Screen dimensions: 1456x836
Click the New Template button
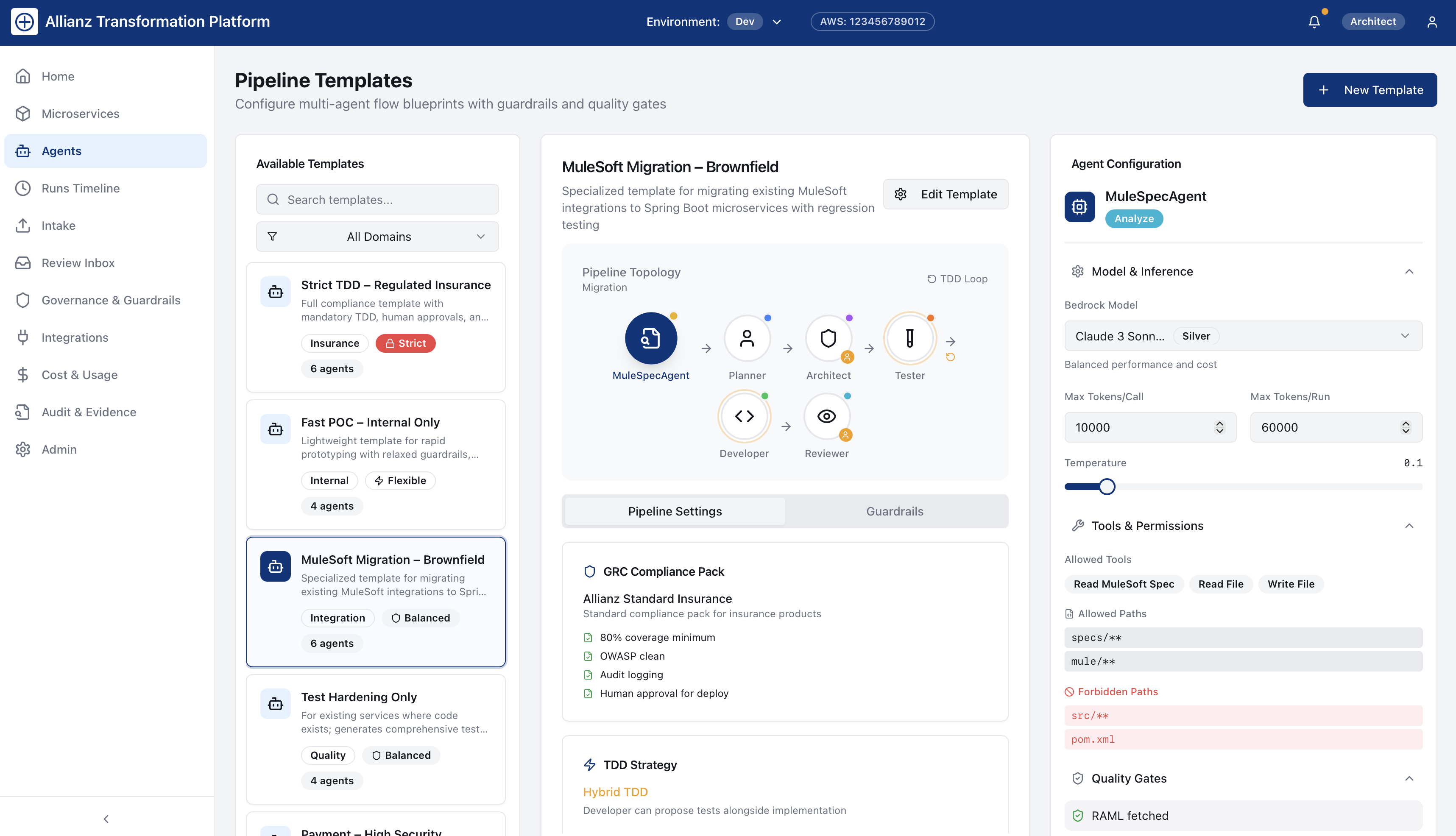tap(1370, 90)
